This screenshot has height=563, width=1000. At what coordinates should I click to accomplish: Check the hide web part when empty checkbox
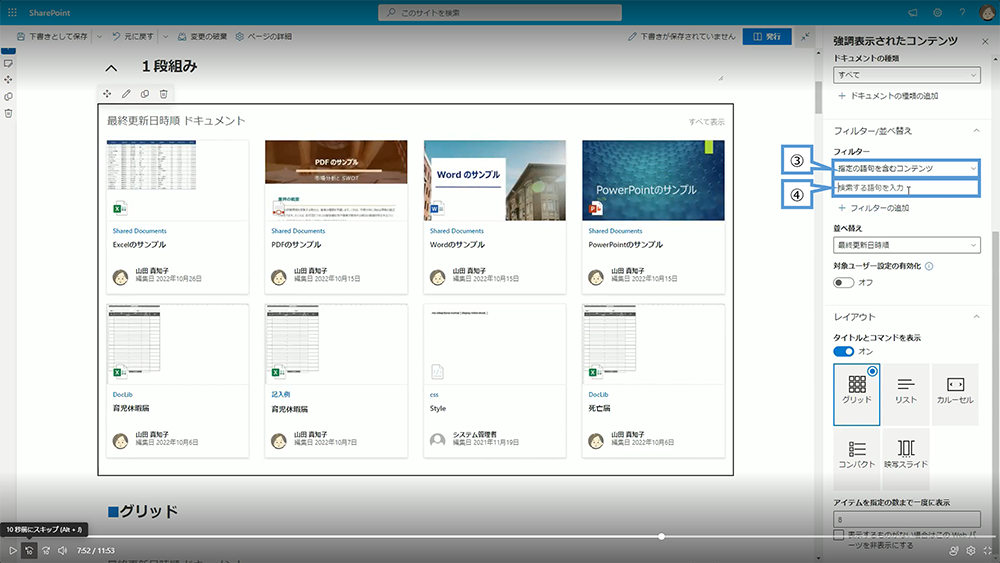(x=839, y=534)
